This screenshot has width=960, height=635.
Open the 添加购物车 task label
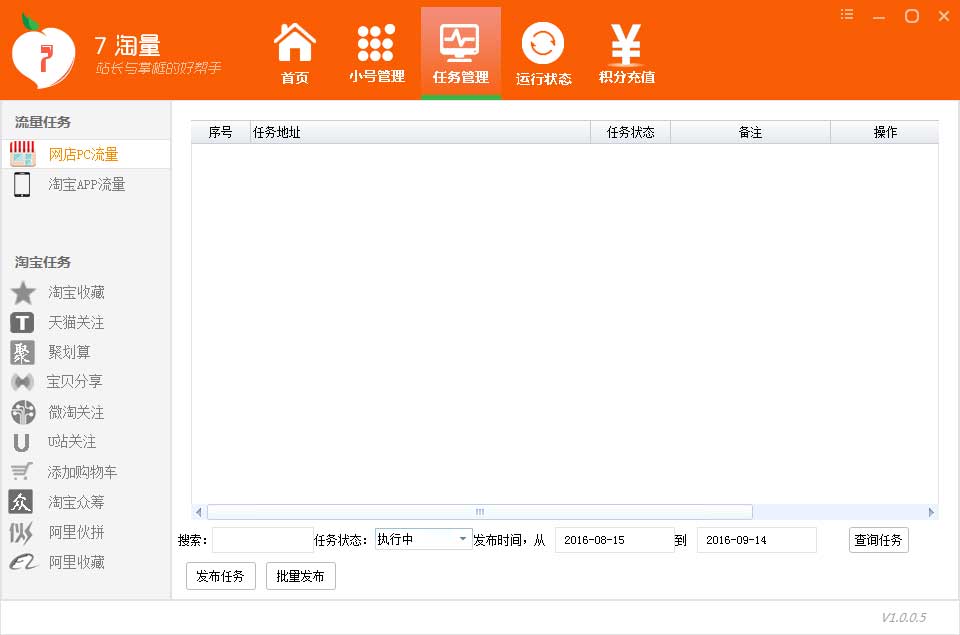[82, 472]
